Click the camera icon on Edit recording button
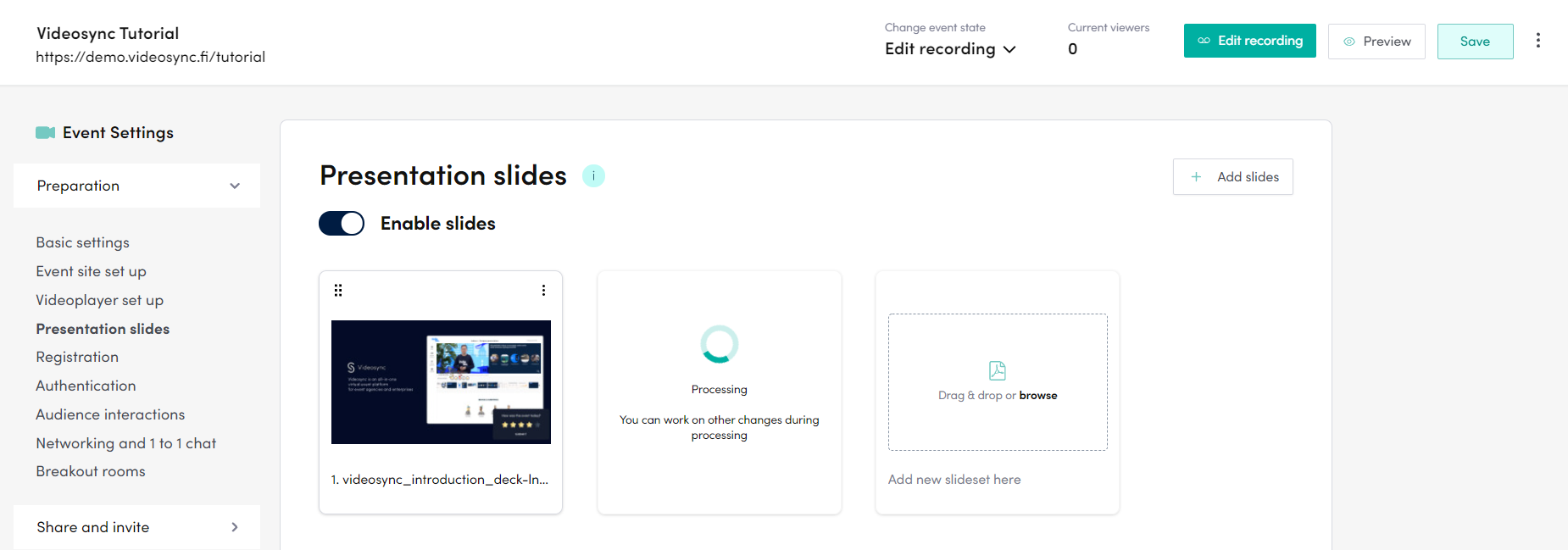The image size is (1568, 550). click(x=1204, y=40)
